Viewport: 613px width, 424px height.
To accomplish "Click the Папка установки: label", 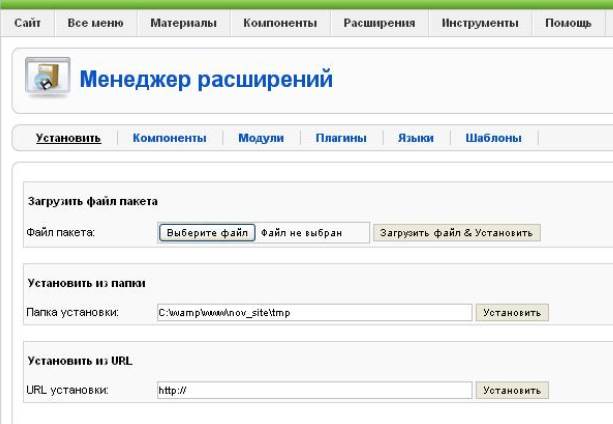I will (72, 312).
